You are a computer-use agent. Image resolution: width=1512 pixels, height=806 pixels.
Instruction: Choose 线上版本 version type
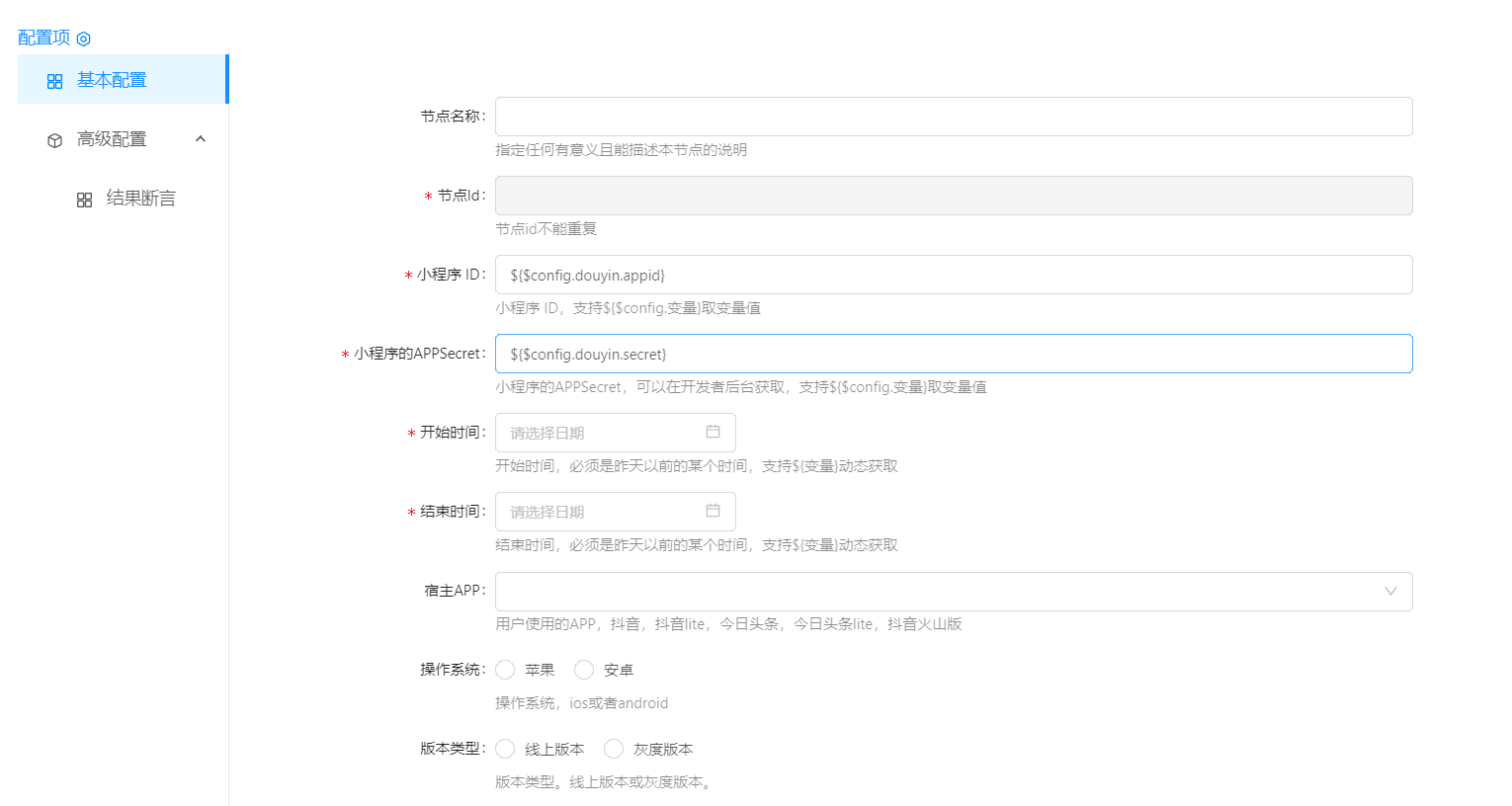[x=506, y=749]
